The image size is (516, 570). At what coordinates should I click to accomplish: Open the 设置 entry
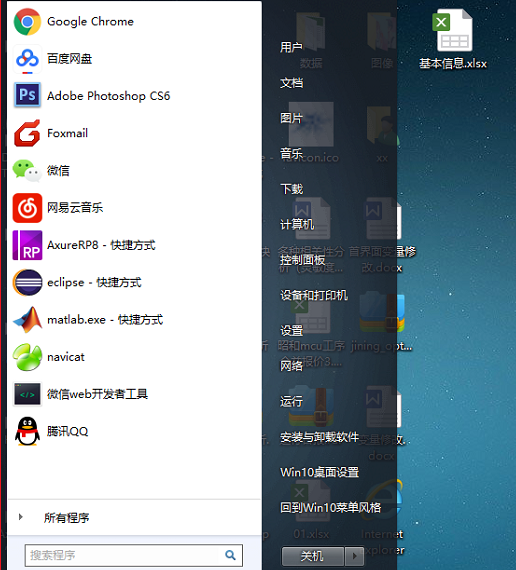point(291,331)
